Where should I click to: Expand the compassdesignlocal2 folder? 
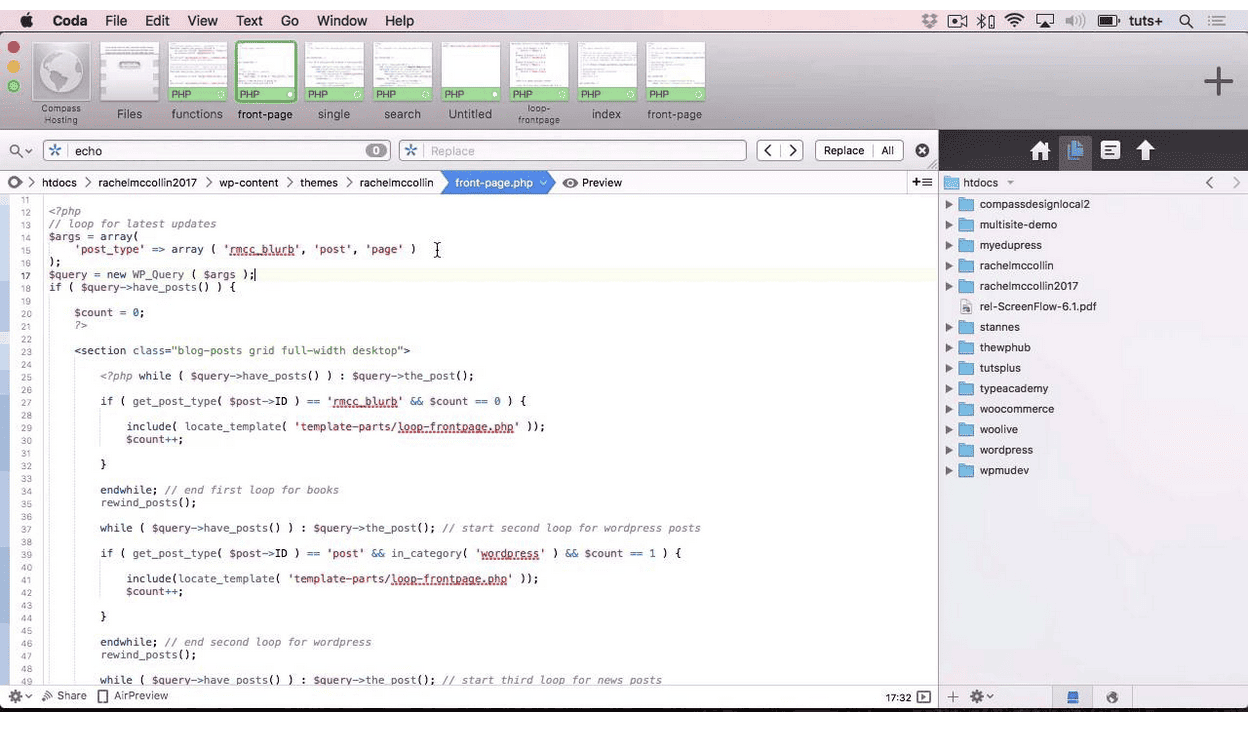click(x=949, y=204)
